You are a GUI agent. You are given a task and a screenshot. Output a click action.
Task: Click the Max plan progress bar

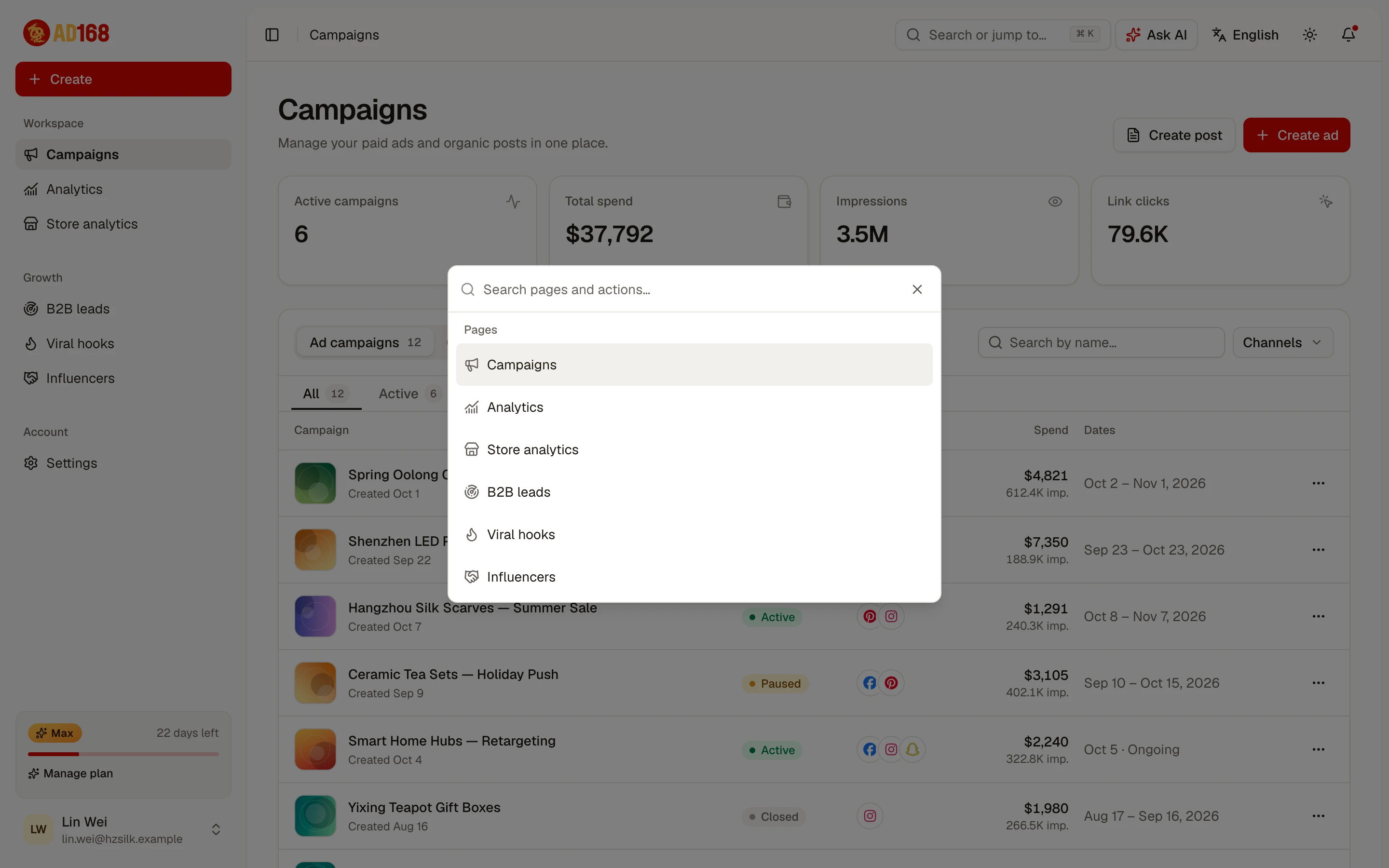pos(123,754)
